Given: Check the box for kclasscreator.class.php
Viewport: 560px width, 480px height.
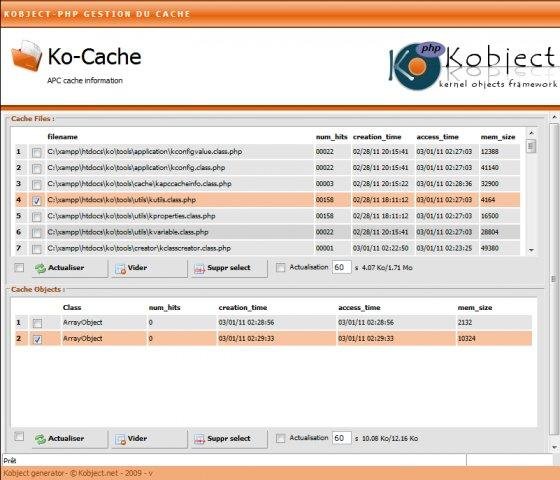Looking at the screenshot, I should point(36,249).
